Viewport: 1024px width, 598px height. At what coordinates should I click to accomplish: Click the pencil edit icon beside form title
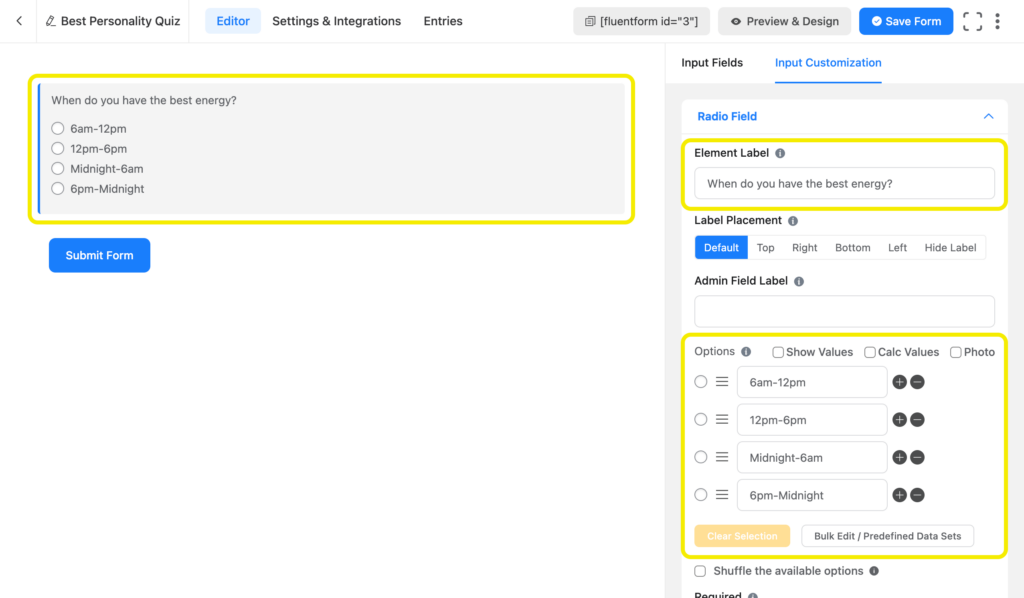[50, 21]
